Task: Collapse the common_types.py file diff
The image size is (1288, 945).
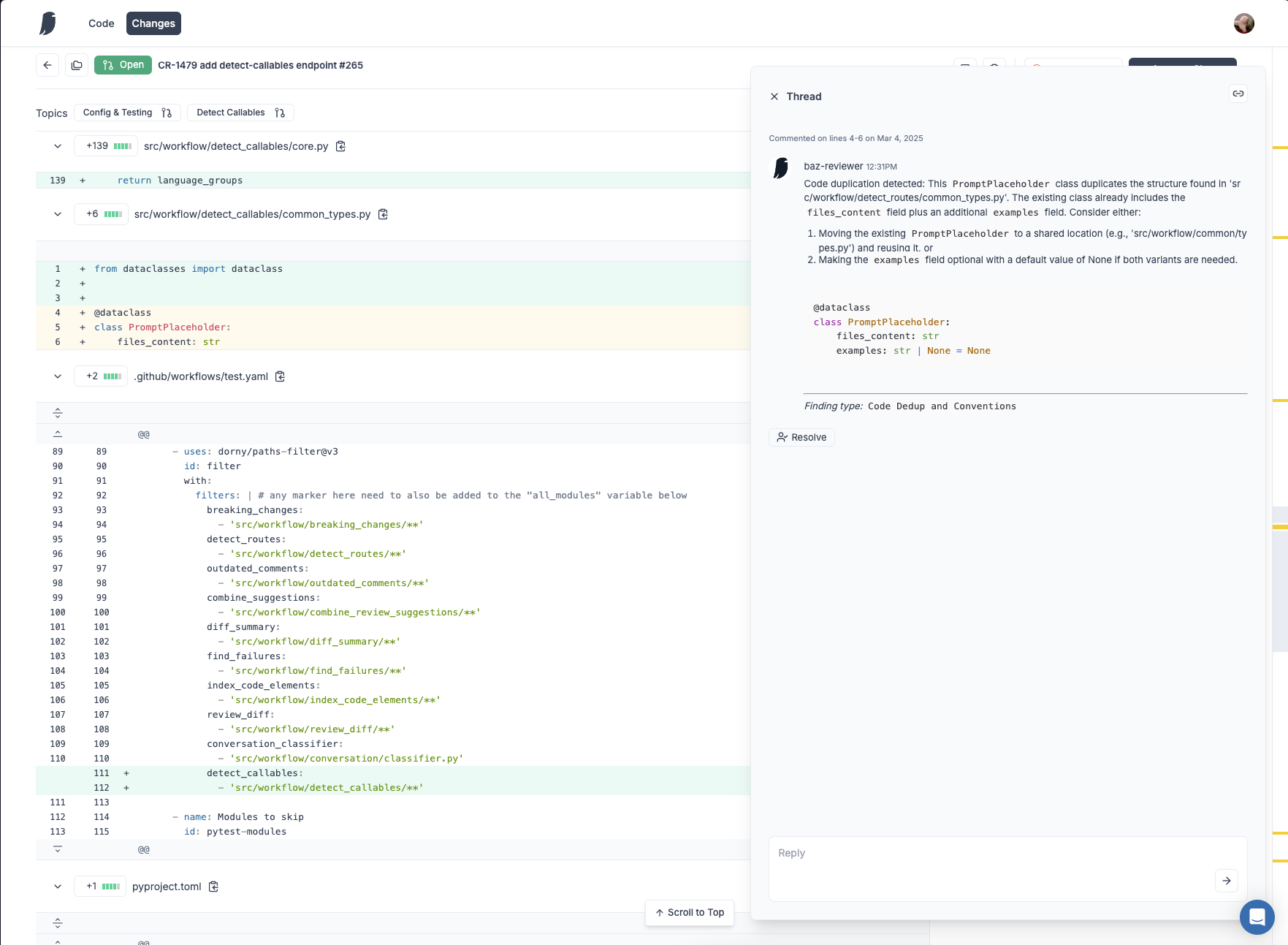Action: tap(58, 214)
